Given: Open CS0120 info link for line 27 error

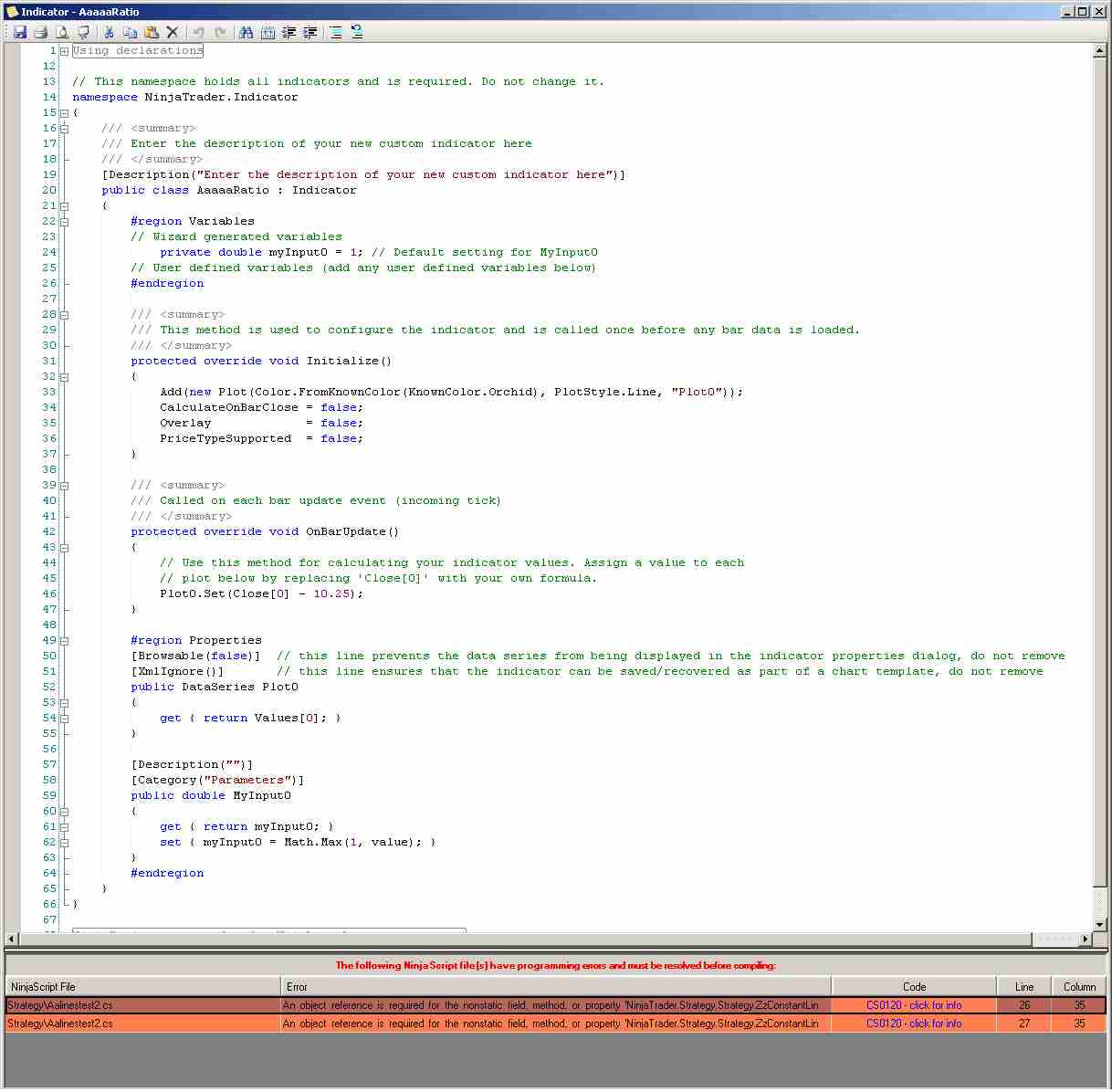Looking at the screenshot, I should [x=914, y=1024].
